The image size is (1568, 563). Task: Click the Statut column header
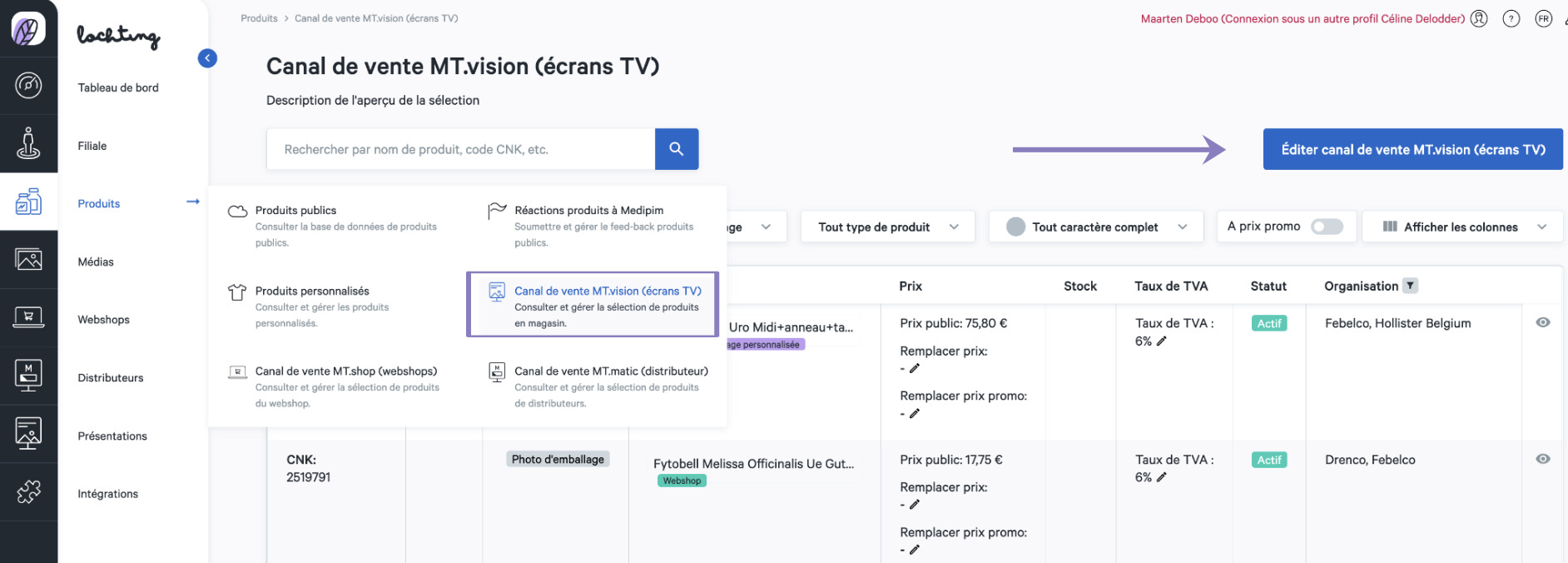[x=1268, y=286]
